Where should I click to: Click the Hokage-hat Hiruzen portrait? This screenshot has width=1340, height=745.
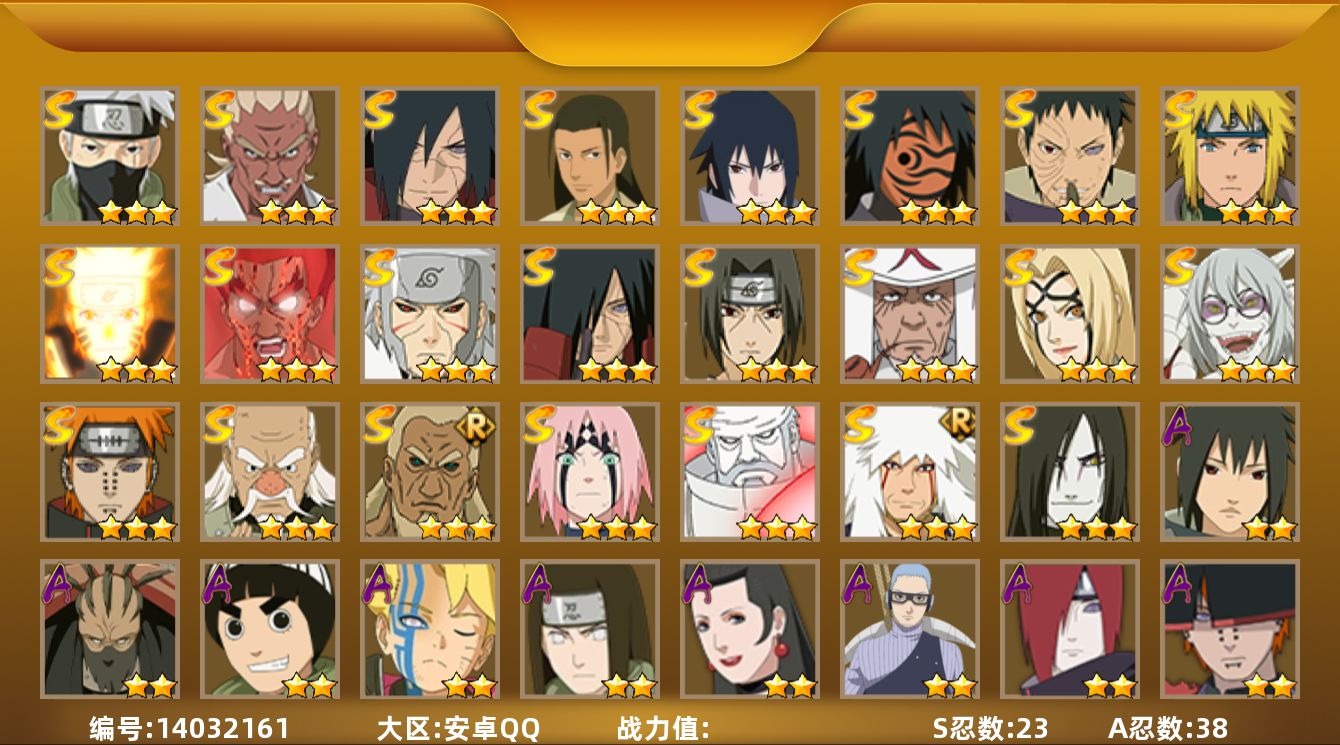910,314
